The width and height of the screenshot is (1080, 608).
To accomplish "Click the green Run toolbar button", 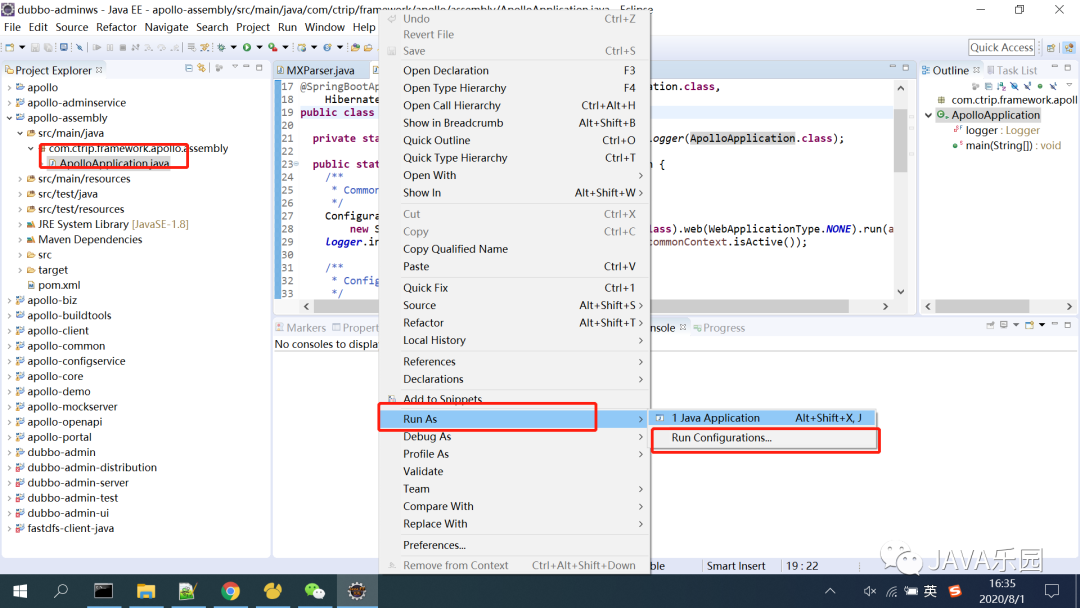I will coord(247,48).
